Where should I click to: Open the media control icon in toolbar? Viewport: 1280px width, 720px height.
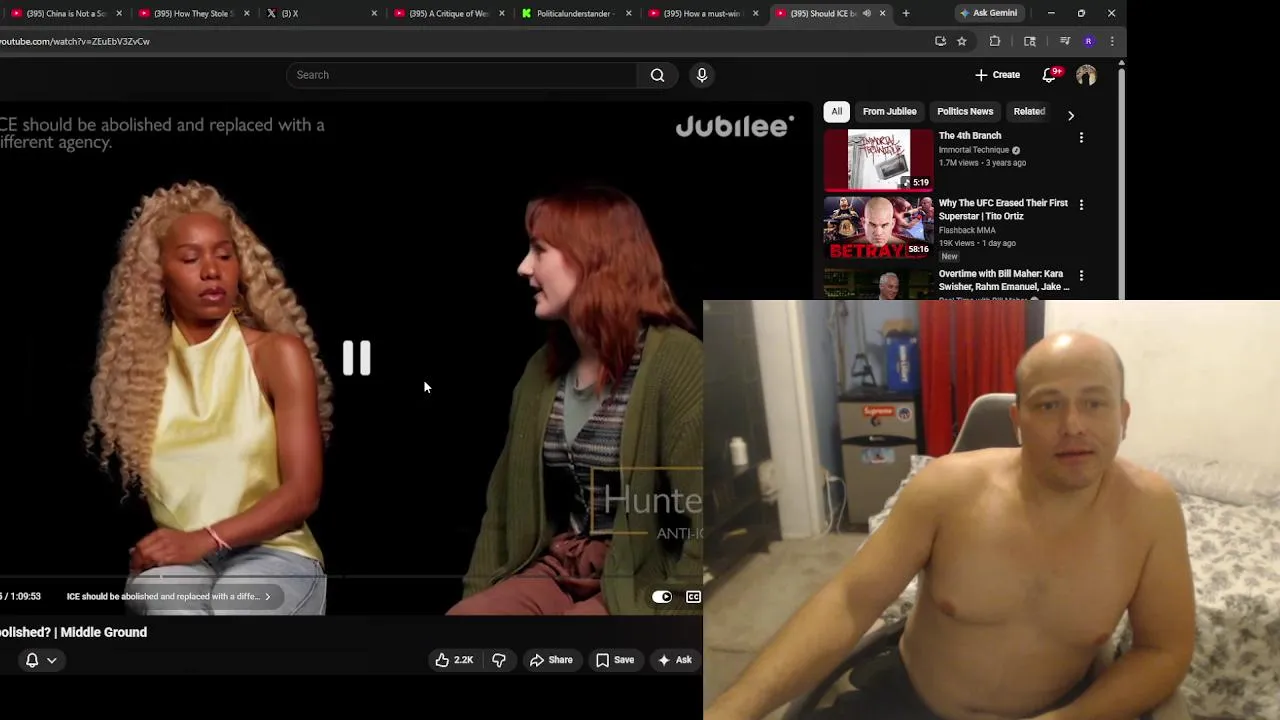[x=1065, y=41]
